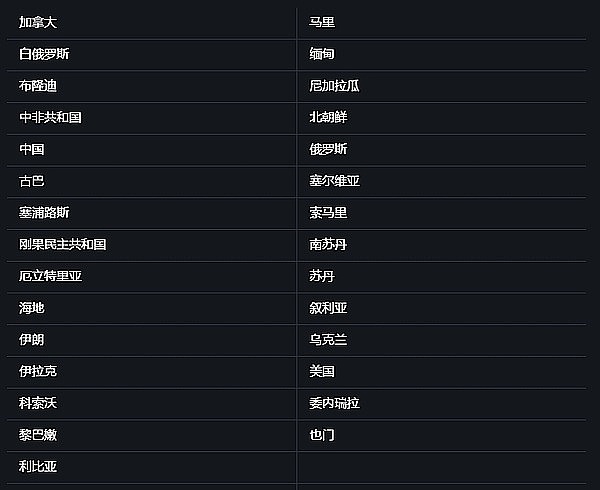Select the 白俄罗斯 entry
The image size is (600, 490).
[x=45, y=54]
